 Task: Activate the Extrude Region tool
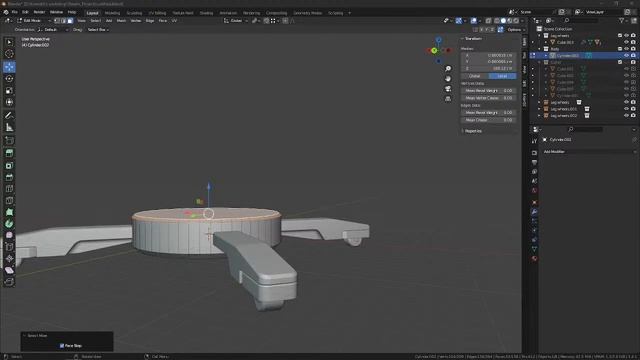point(9,153)
